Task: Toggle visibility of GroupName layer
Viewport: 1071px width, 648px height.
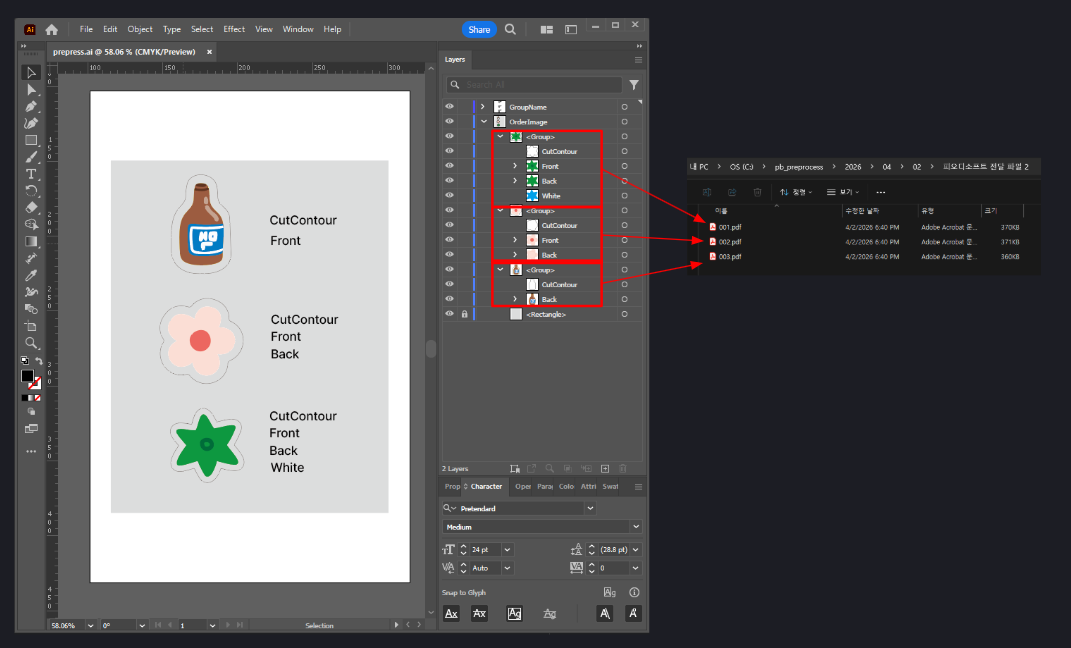Action: pos(449,107)
